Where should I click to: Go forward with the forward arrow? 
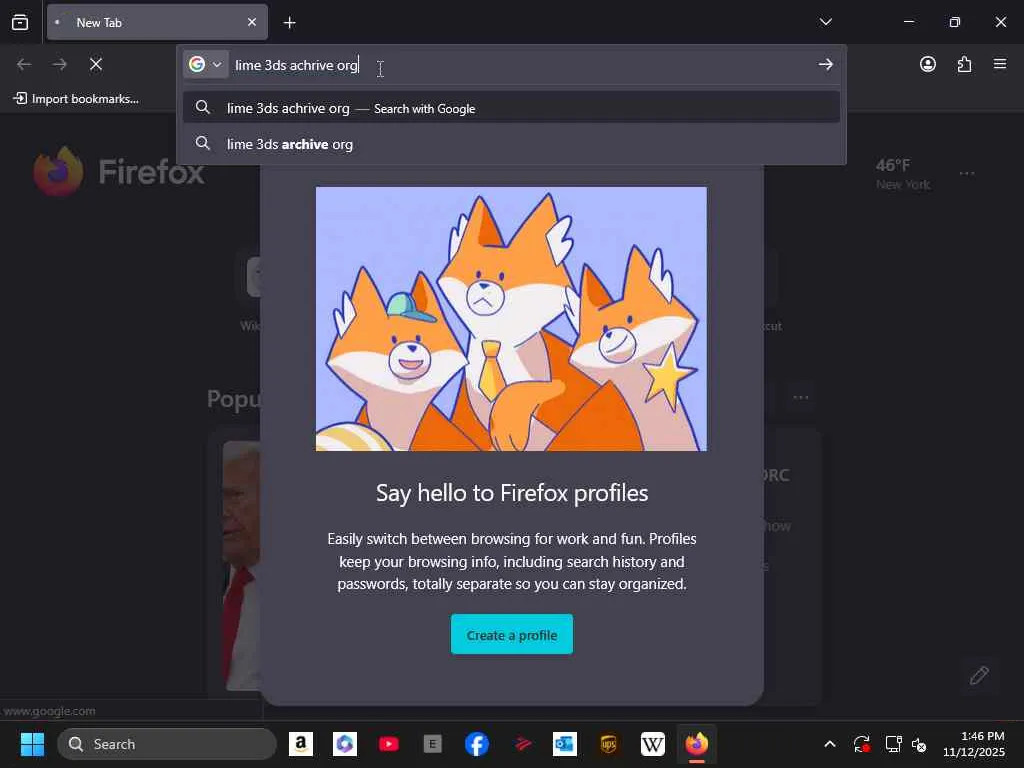(59, 64)
